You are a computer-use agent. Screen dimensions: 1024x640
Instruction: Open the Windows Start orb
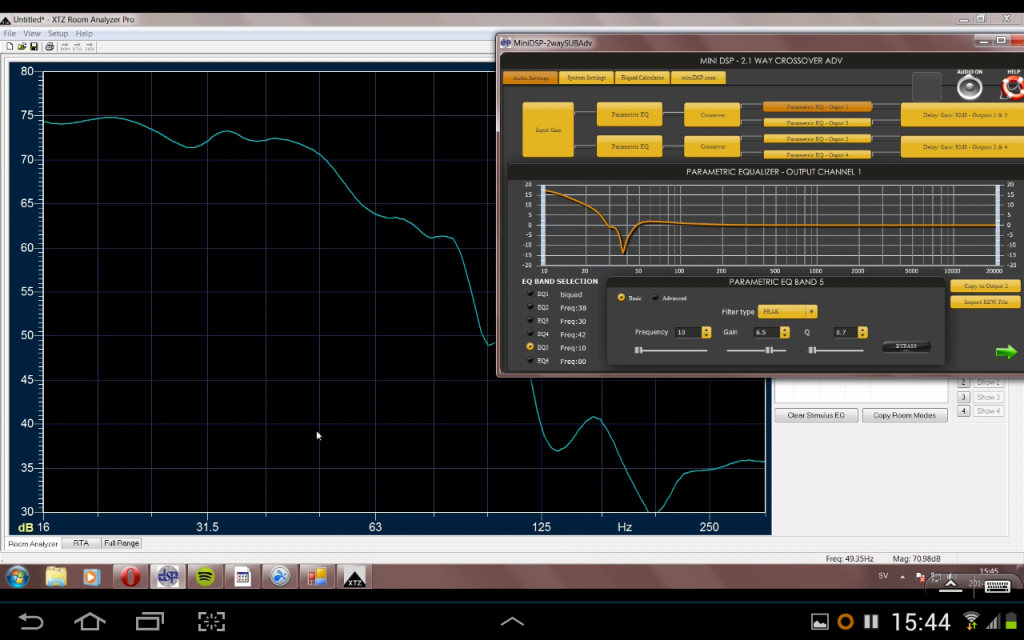(18, 577)
